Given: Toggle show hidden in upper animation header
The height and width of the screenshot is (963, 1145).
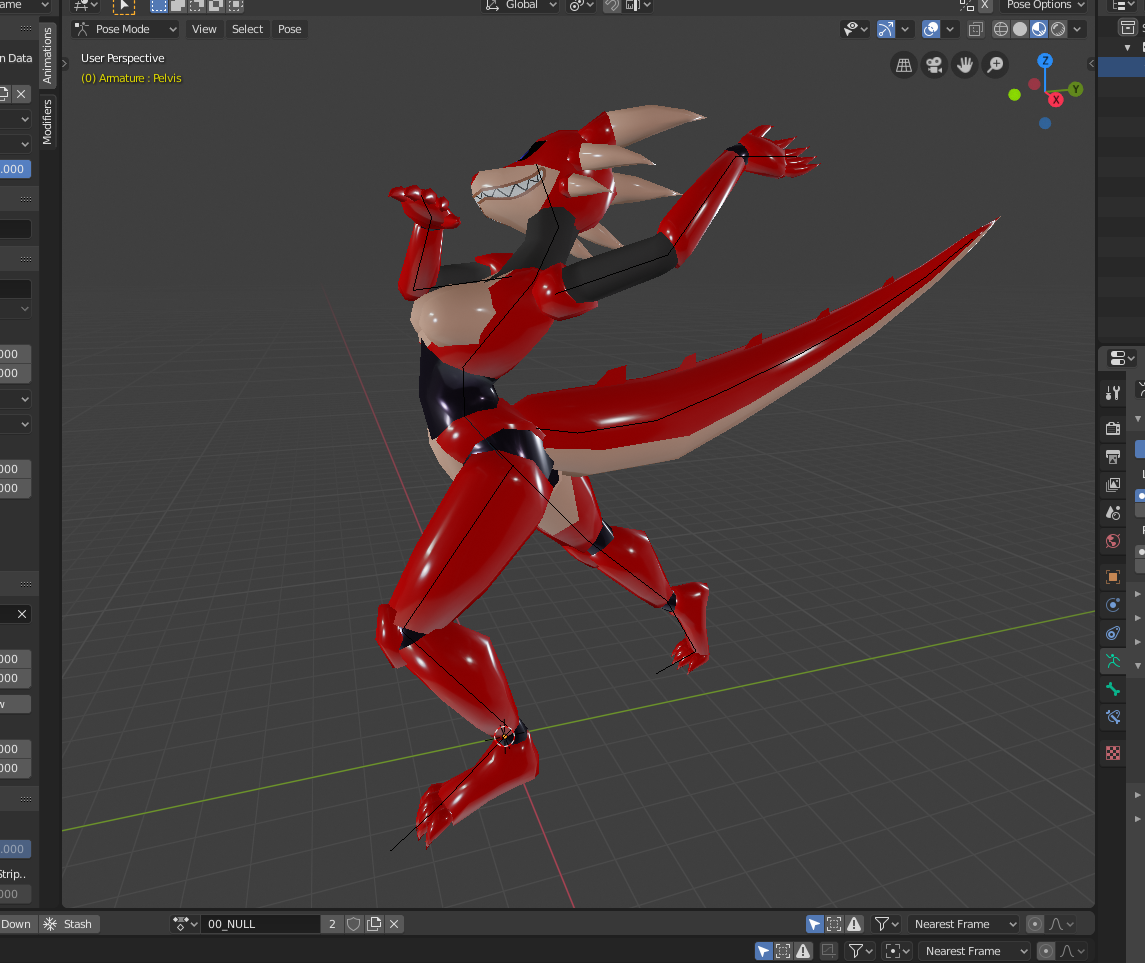Looking at the screenshot, I should 834,924.
